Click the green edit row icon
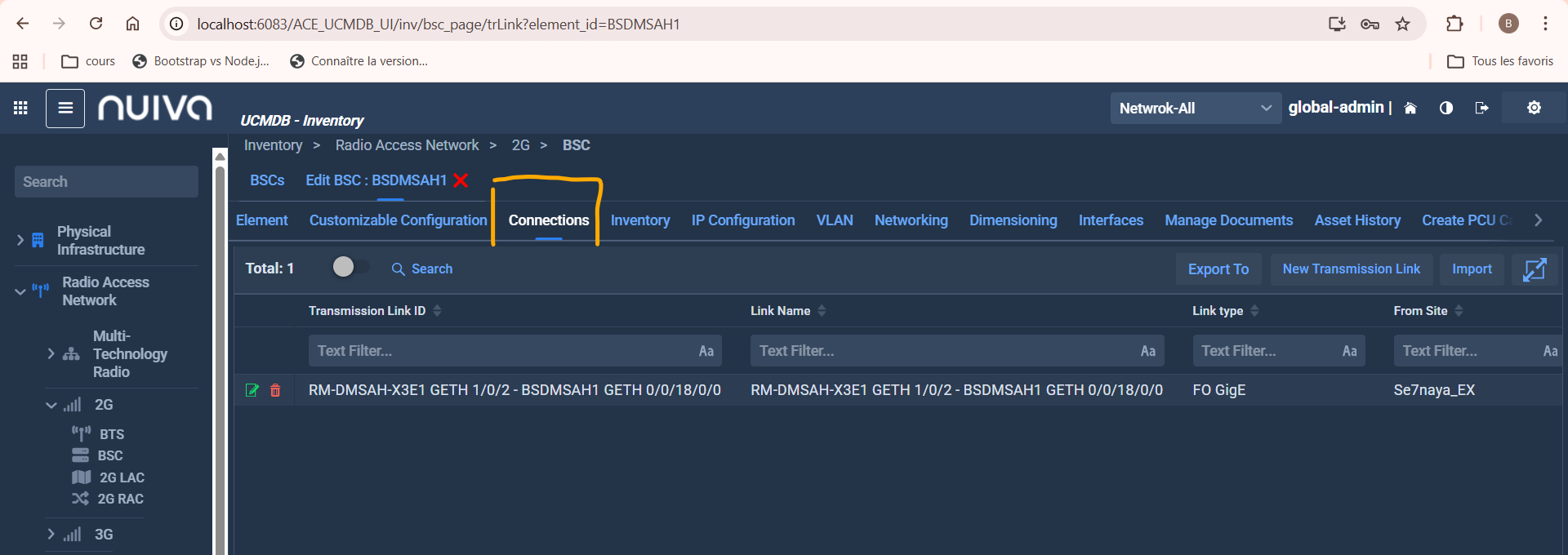Screen dimensions: 1568x555 (252, 390)
